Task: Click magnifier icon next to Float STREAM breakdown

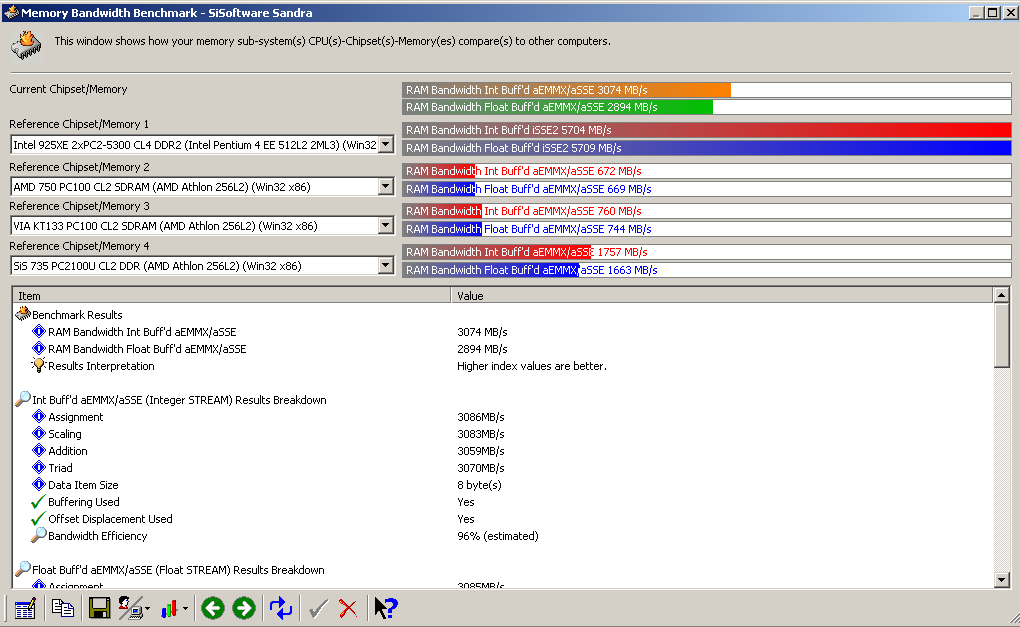Action: pos(23,568)
